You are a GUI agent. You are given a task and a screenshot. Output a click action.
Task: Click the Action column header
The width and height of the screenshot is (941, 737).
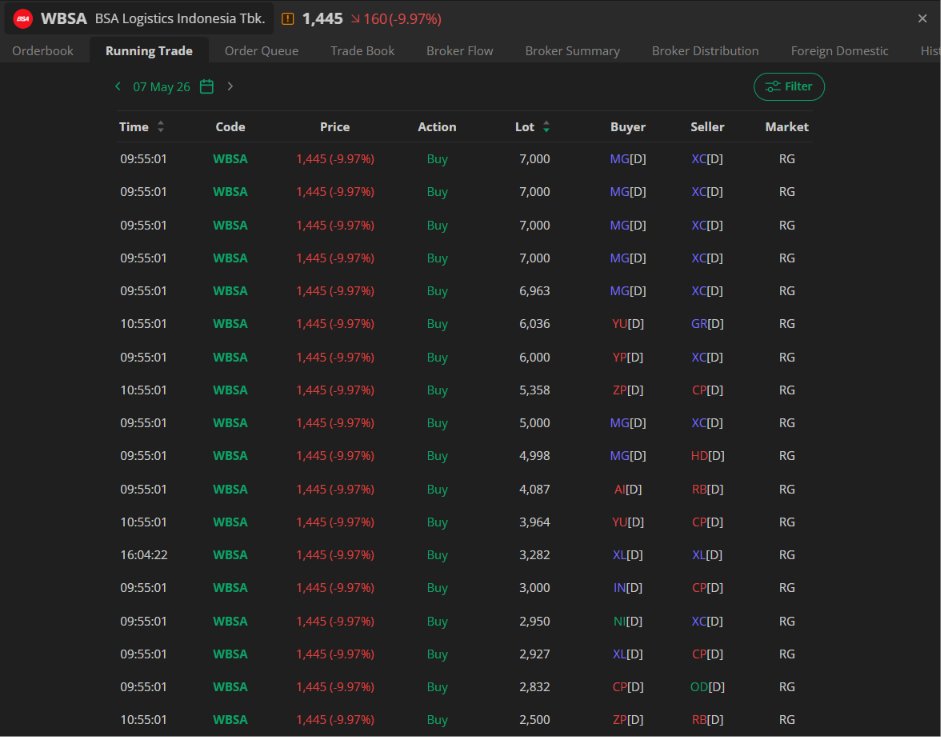point(437,127)
